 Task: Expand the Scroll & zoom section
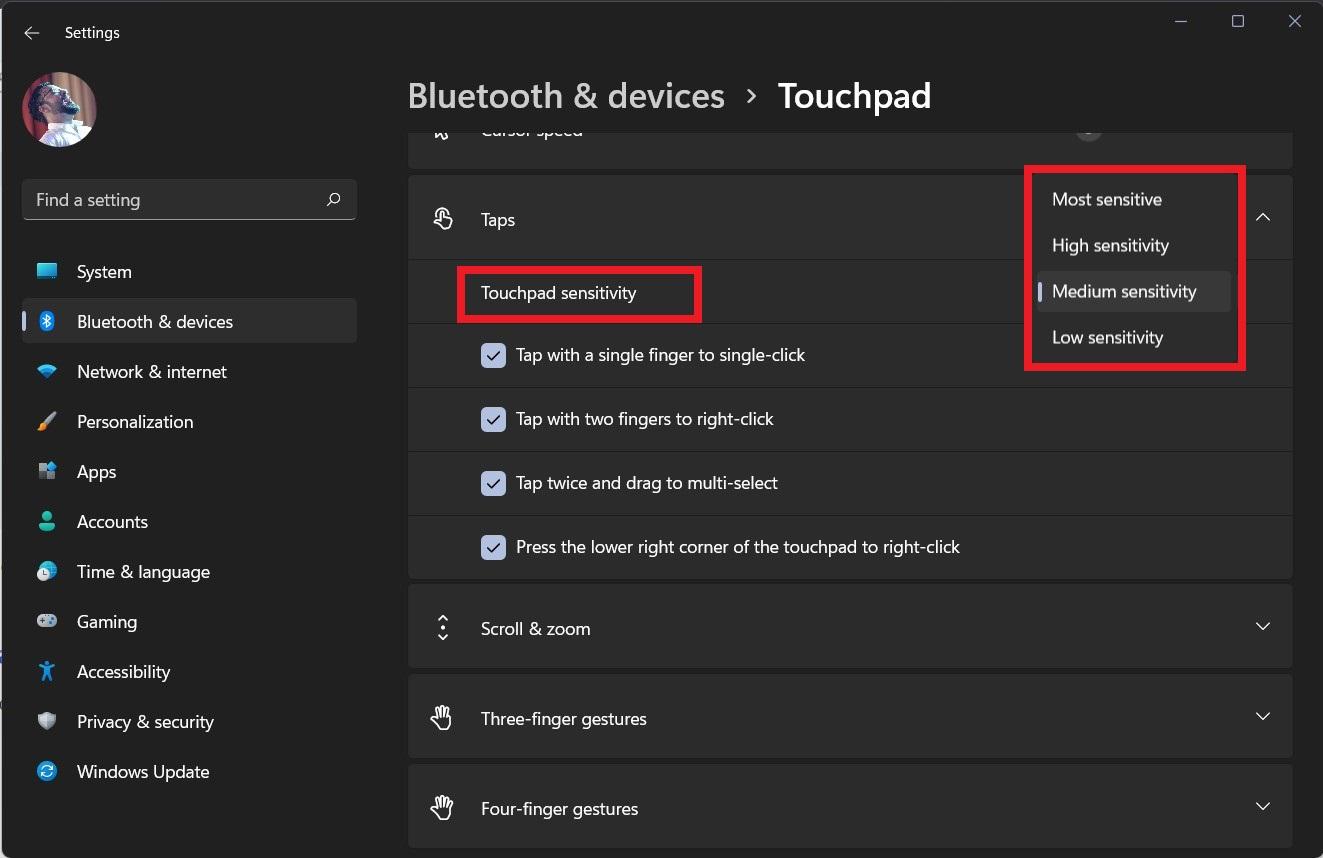pos(1263,627)
